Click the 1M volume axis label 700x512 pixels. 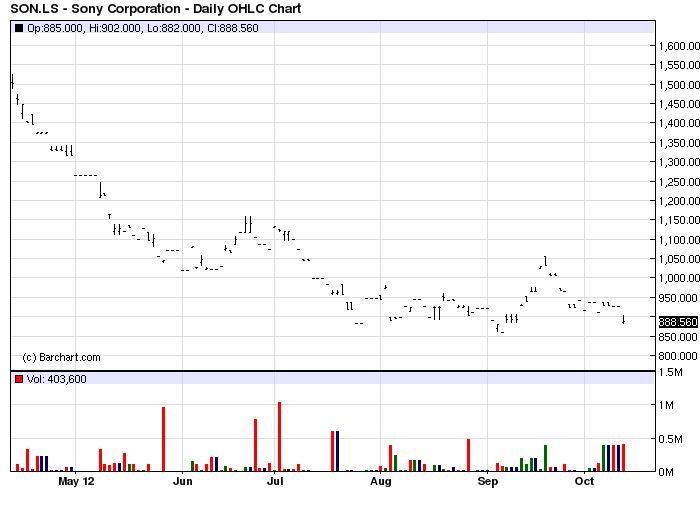click(x=667, y=405)
